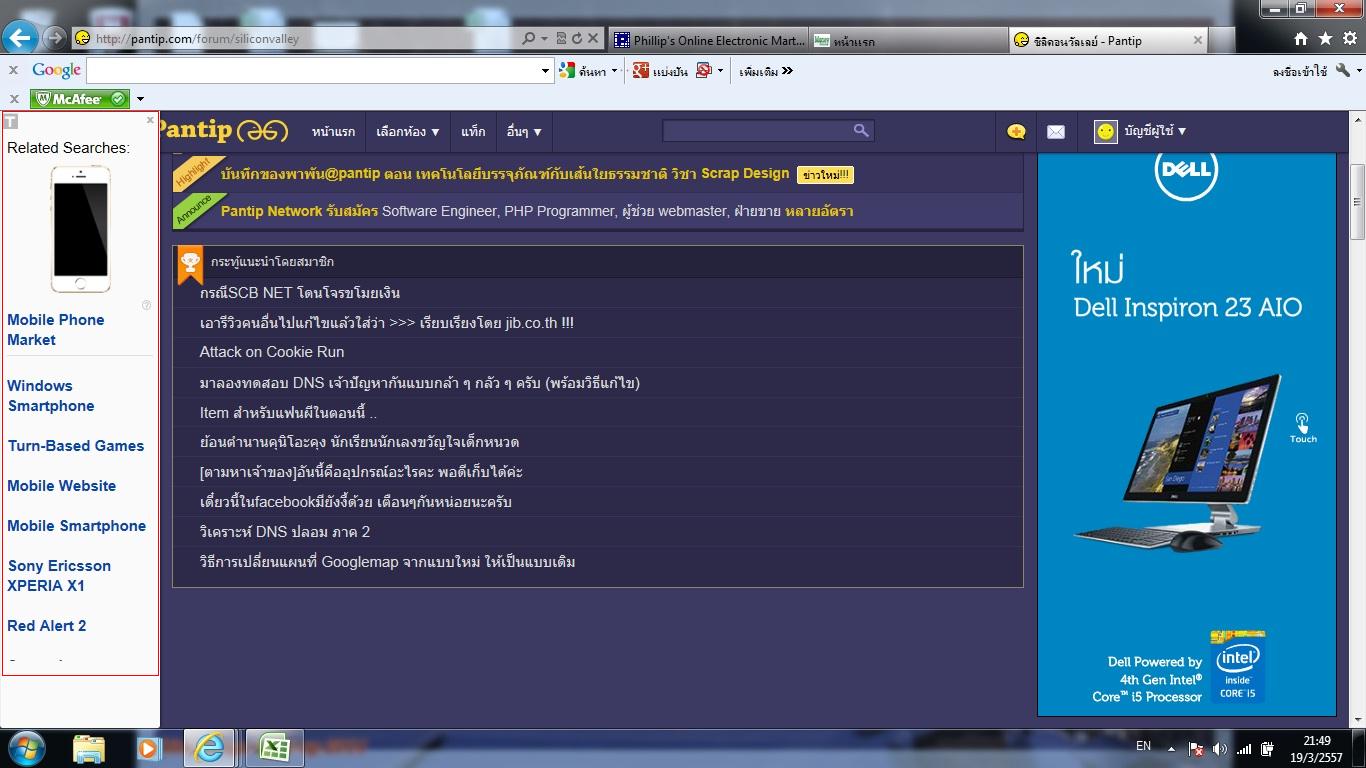The image size is (1366, 768).
Task: Close the Google toolbar
Action: tap(14, 70)
